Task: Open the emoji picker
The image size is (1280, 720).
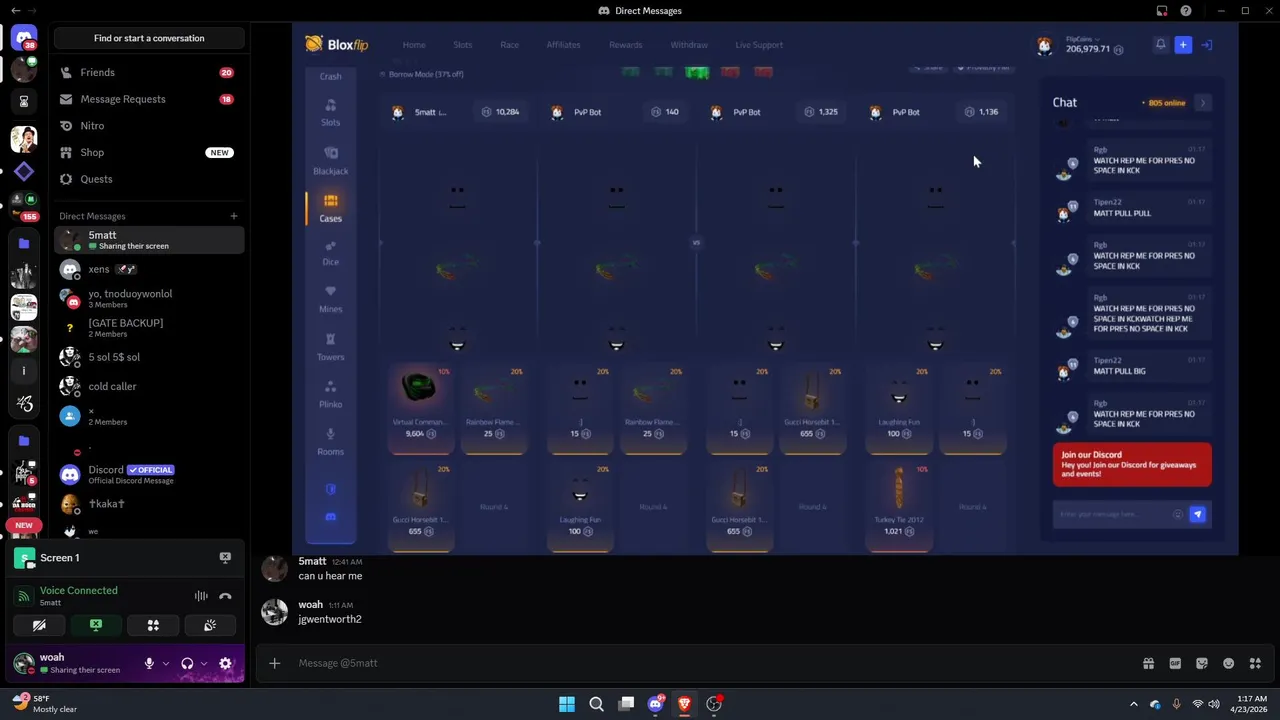Action: tap(1228, 663)
